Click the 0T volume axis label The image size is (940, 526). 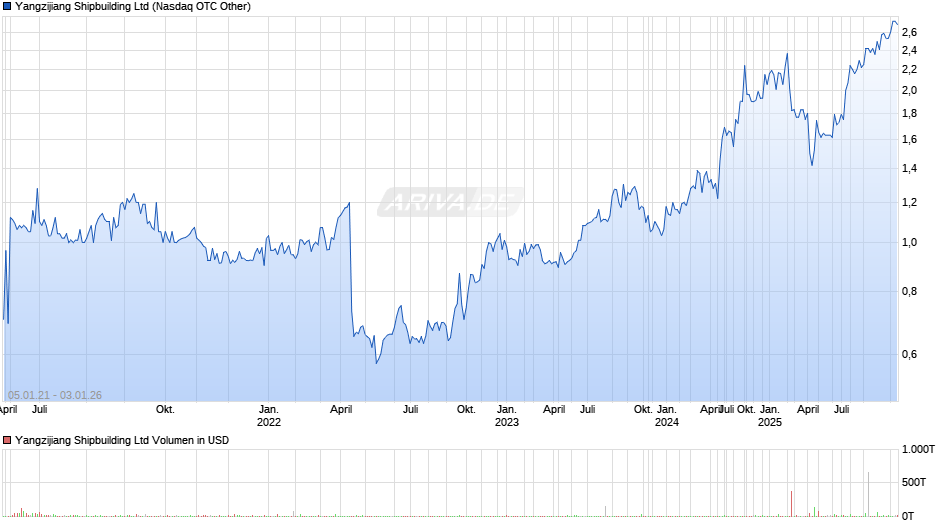tap(908, 516)
